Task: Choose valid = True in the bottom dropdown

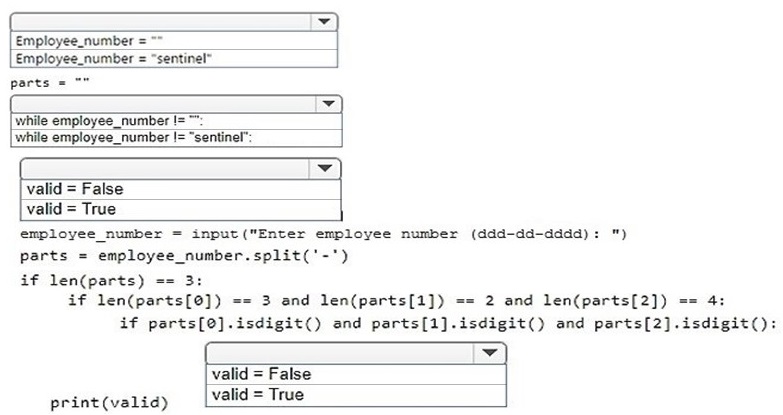Action: point(258,394)
